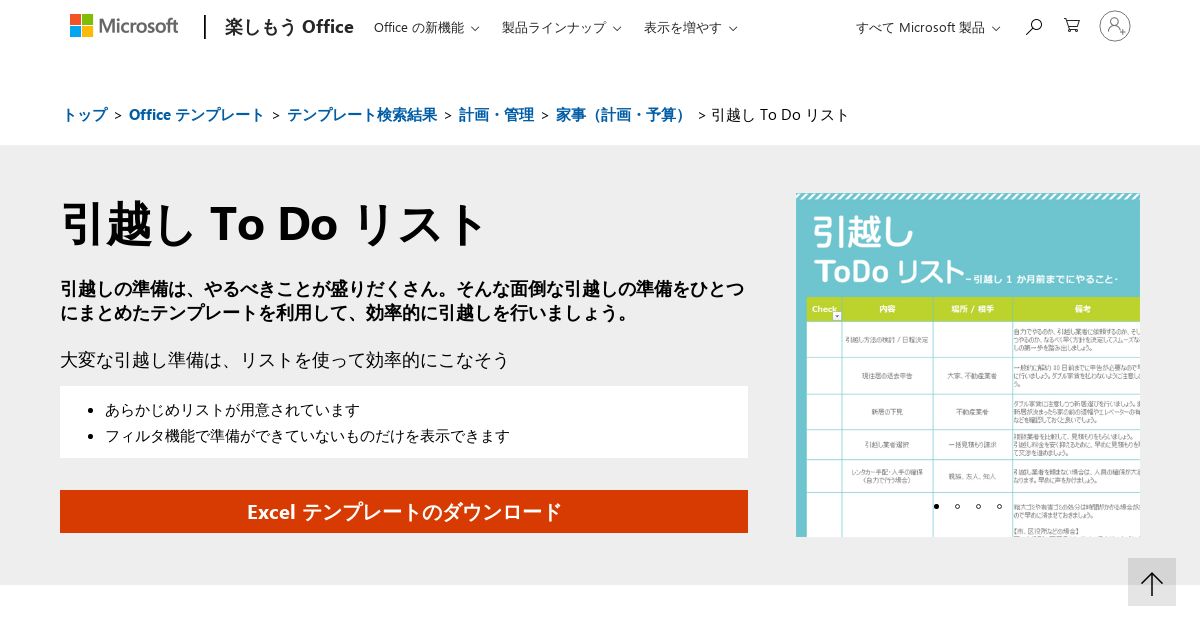Viewport: 1200px width, 630px height.
Task: Select the first carousel dot
Action: 936,506
